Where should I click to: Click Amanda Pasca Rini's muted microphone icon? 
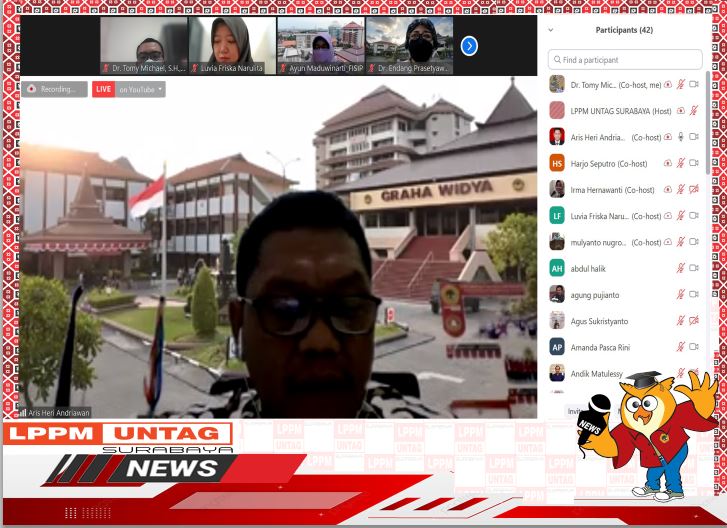click(681, 346)
